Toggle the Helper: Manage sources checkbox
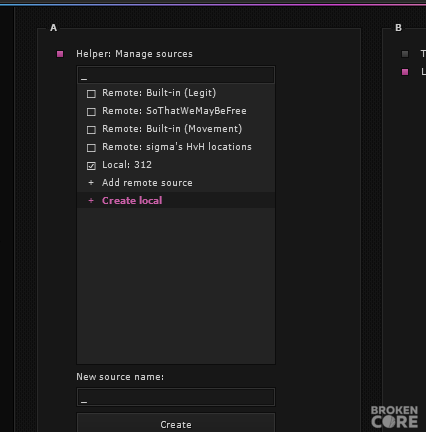 point(60,54)
